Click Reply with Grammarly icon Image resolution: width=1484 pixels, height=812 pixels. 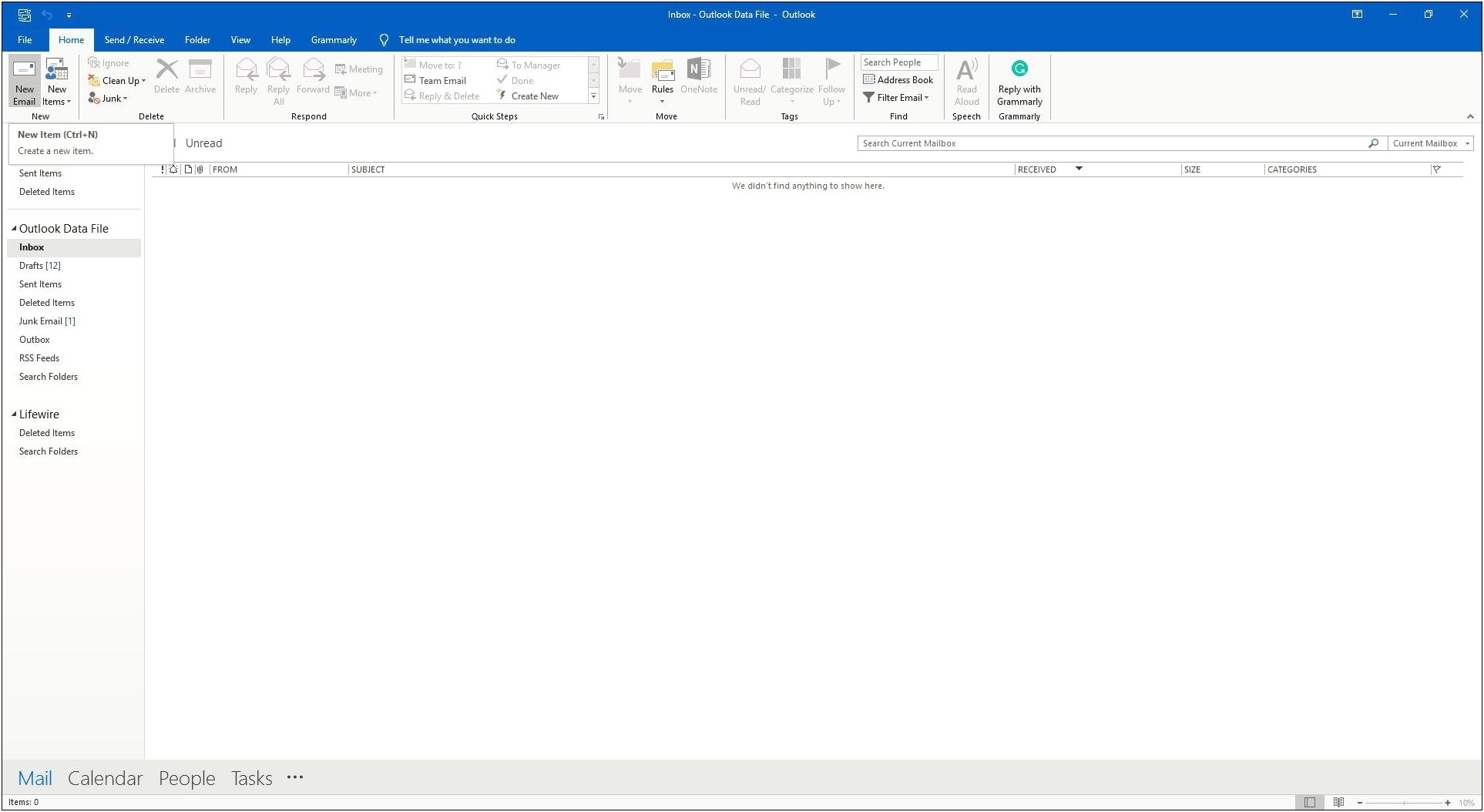[x=1019, y=69]
